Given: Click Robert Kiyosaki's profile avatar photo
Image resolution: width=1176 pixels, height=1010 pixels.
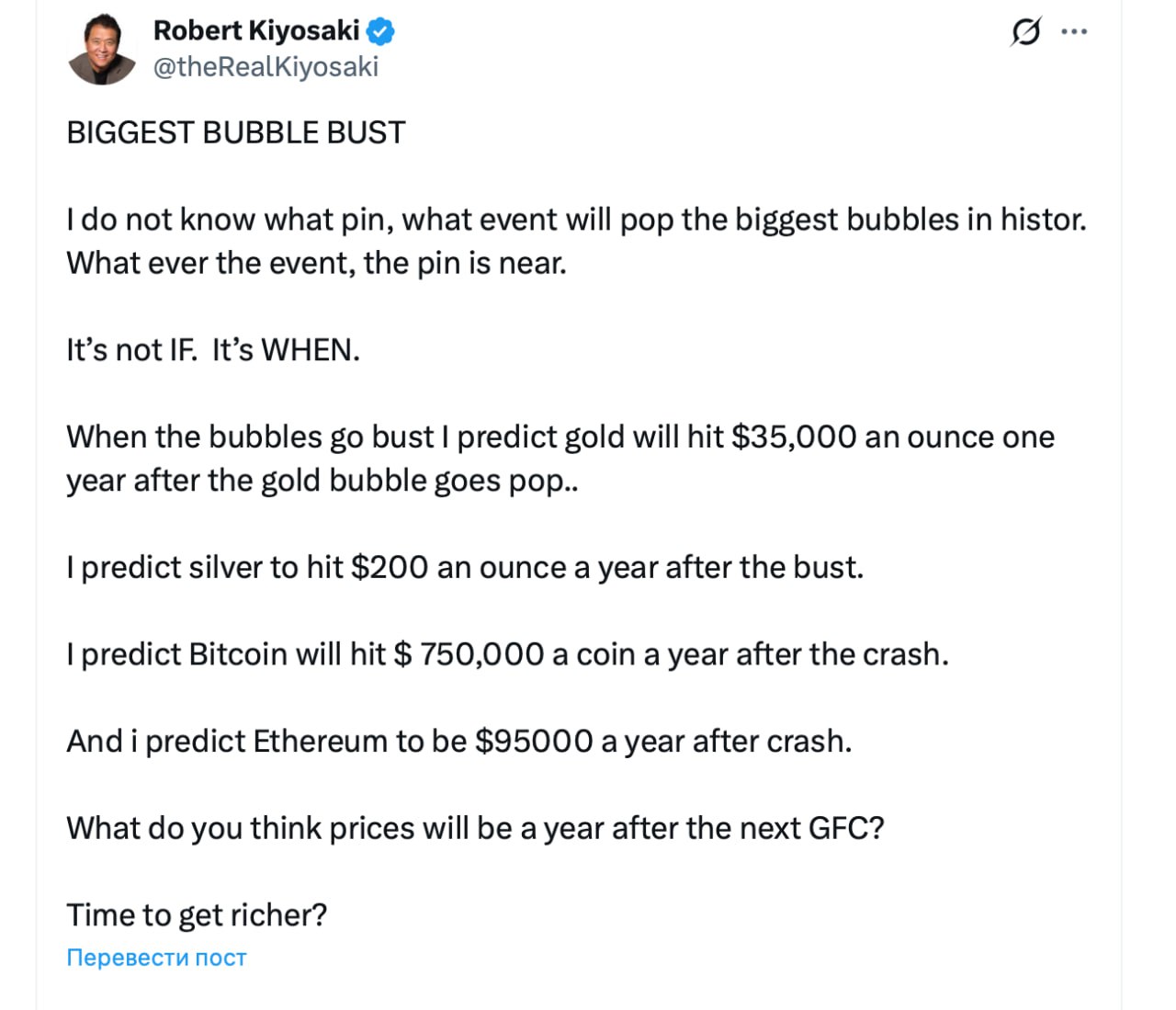Looking at the screenshot, I should 101,50.
